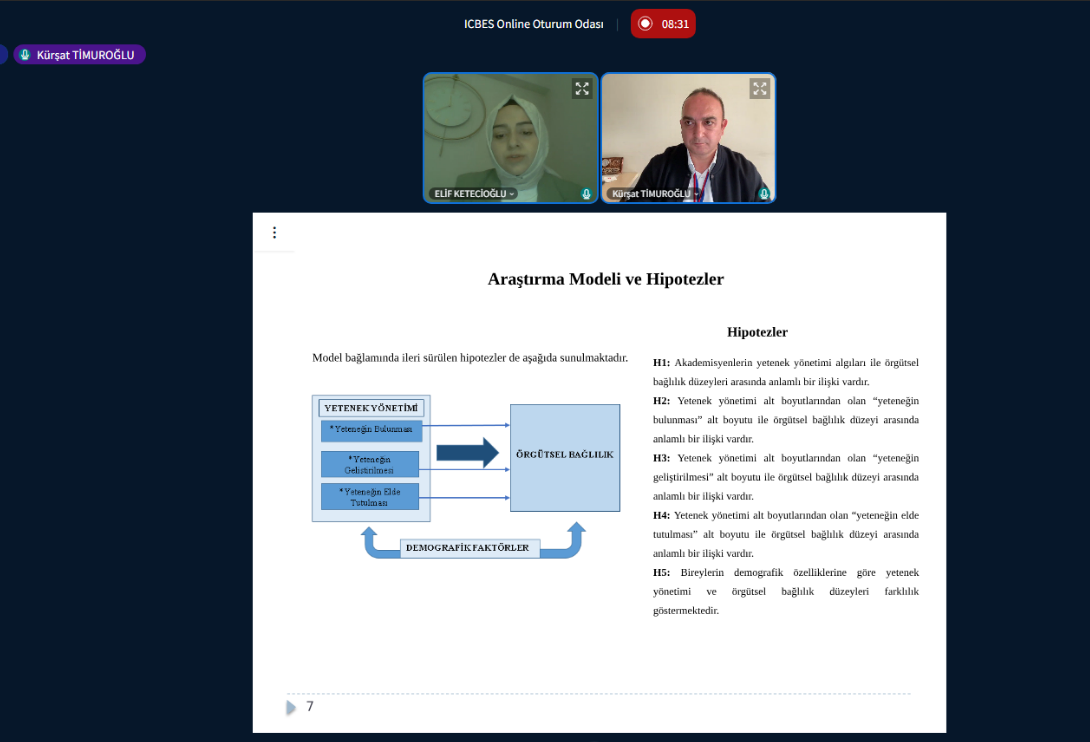1090x742 pixels.
Task: Click the DEMOGRAFİK FAKTÖRLER label in the diagram
Action: tap(468, 548)
